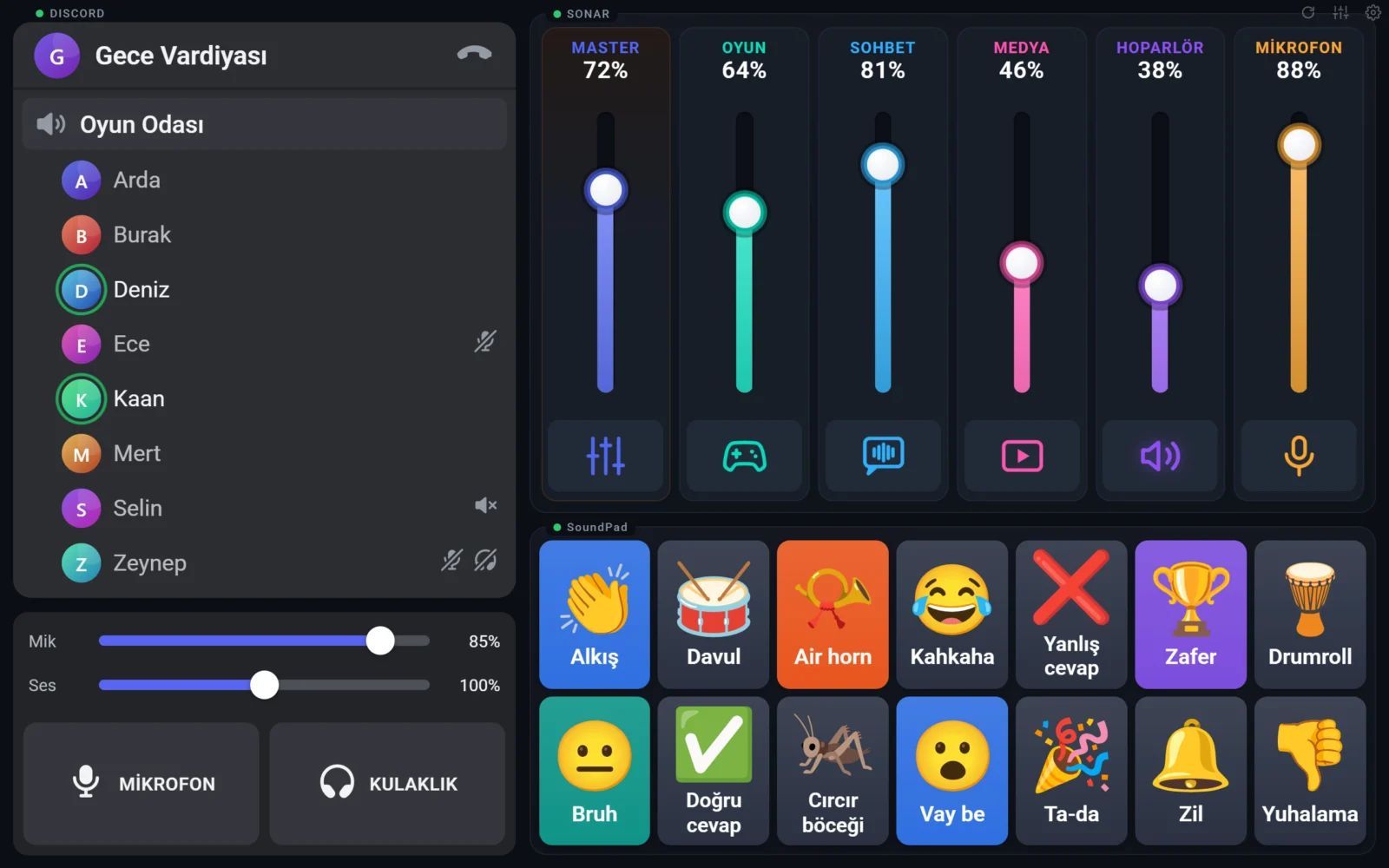Click the Mikrofon channel microphone icon

(x=1299, y=456)
